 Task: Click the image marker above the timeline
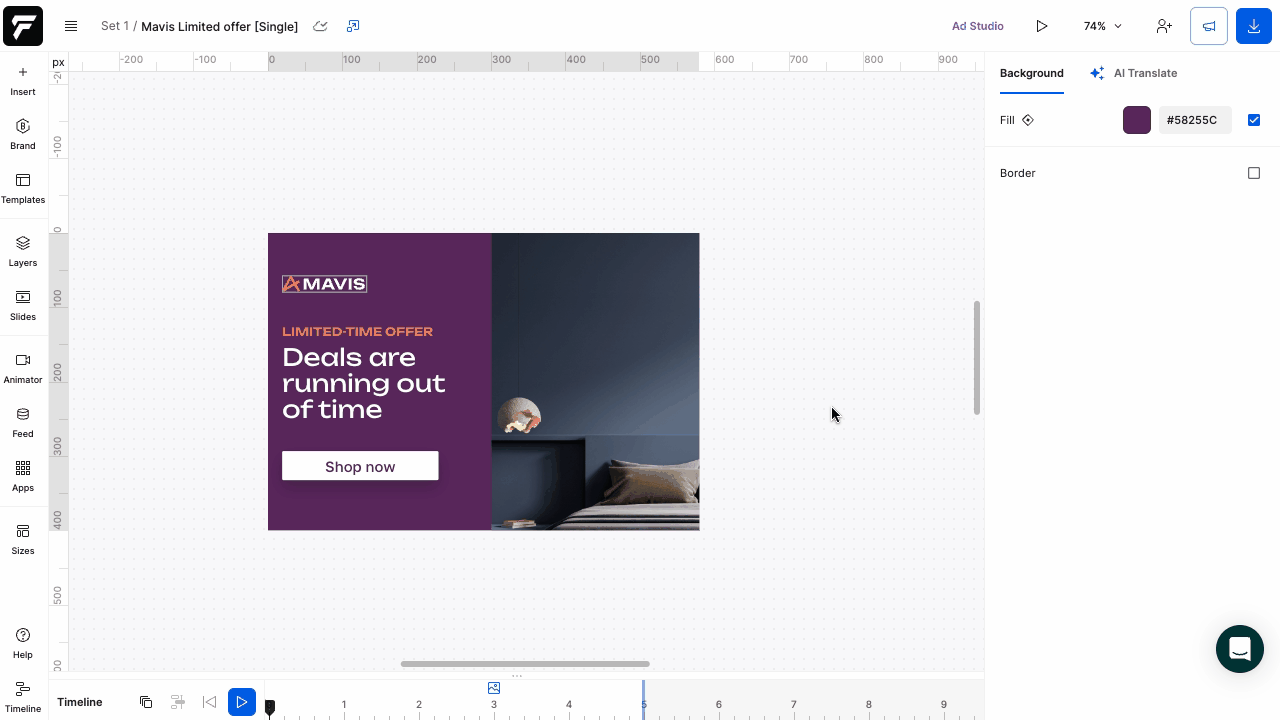click(494, 688)
